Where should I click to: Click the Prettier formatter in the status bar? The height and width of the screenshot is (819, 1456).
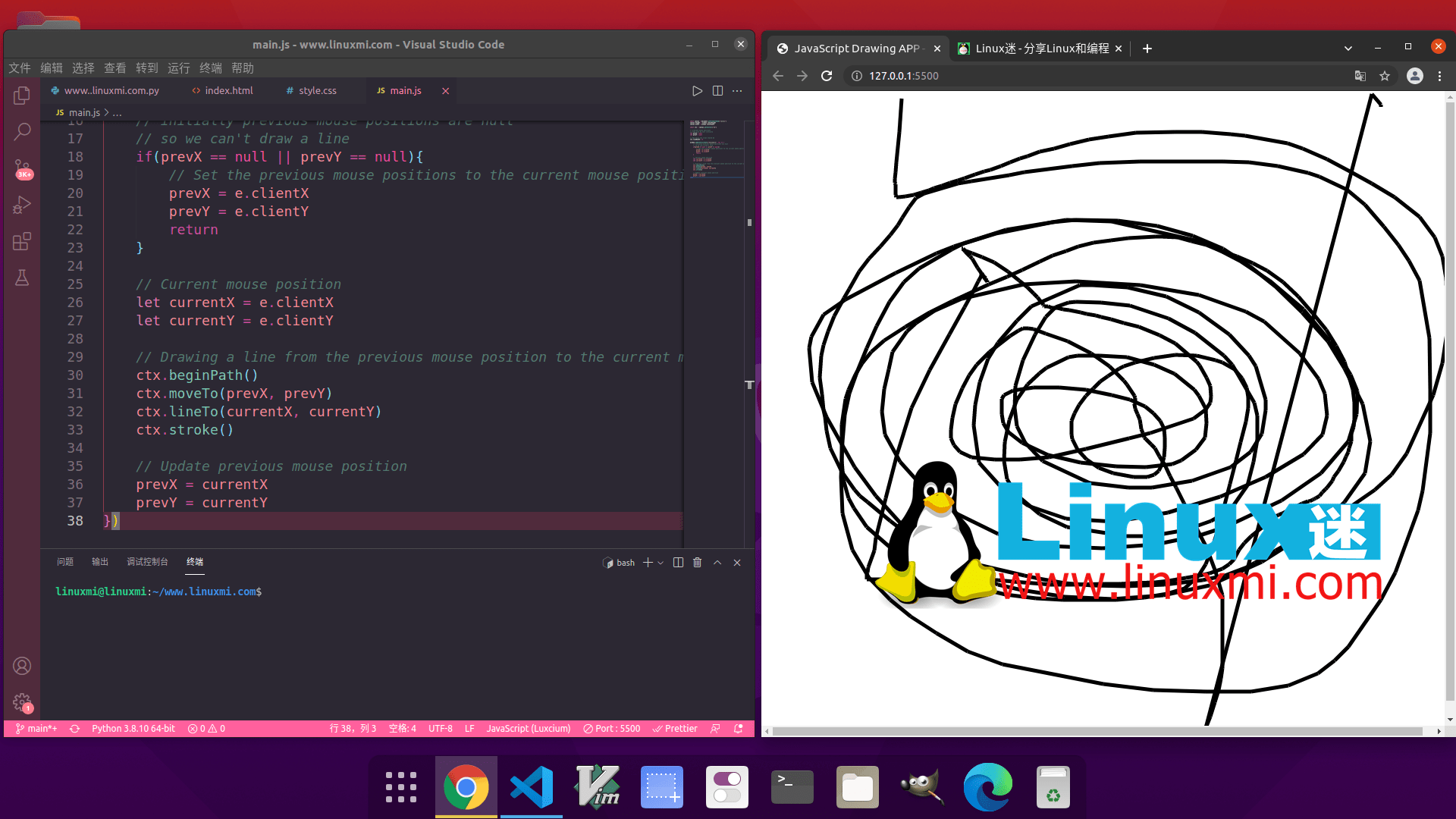pos(674,728)
